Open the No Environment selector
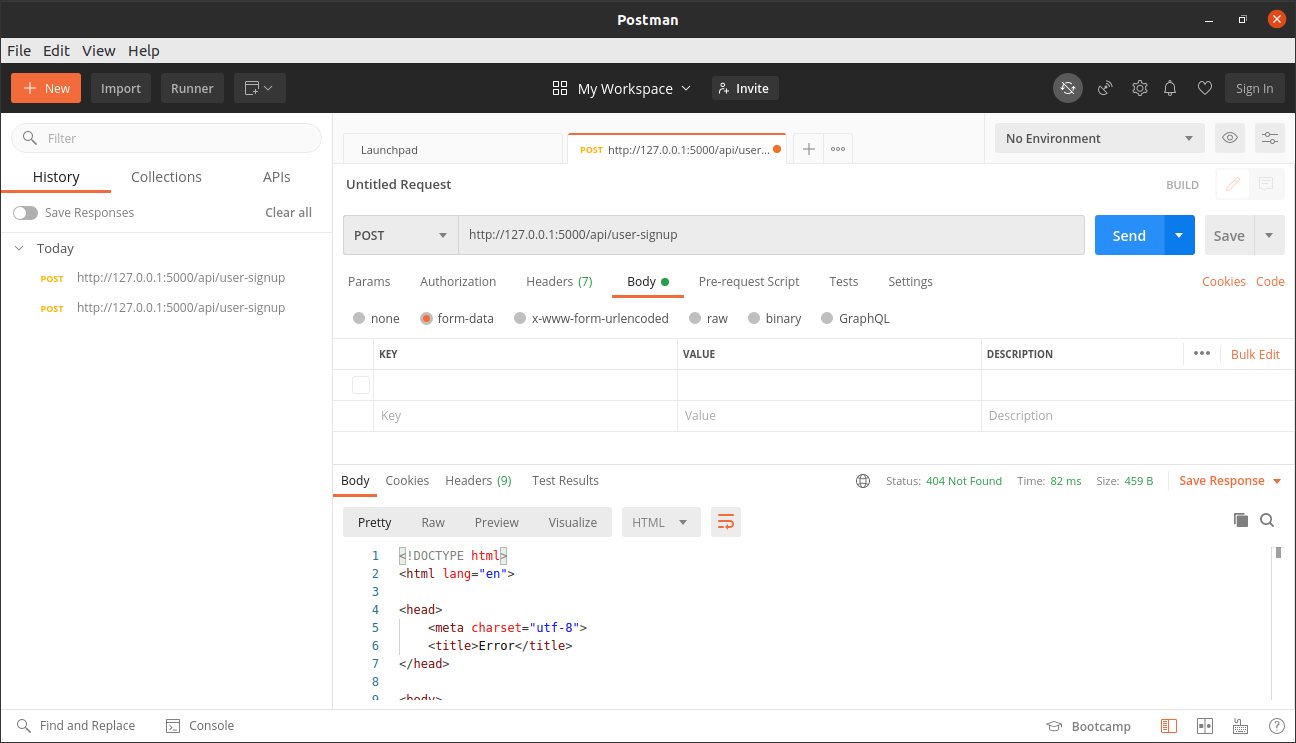1296x743 pixels. [1097, 138]
